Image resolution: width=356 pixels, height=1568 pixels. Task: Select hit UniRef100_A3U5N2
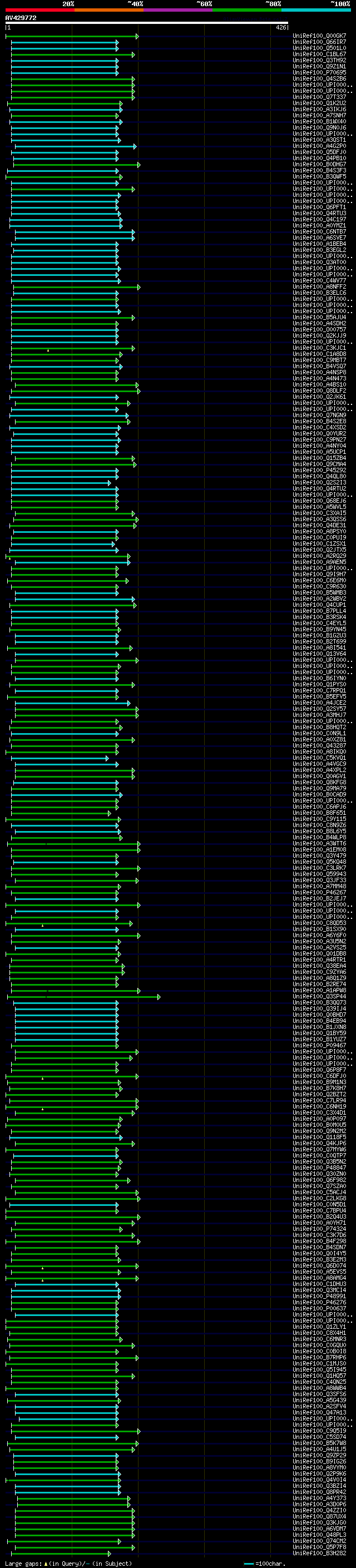click(319, 942)
